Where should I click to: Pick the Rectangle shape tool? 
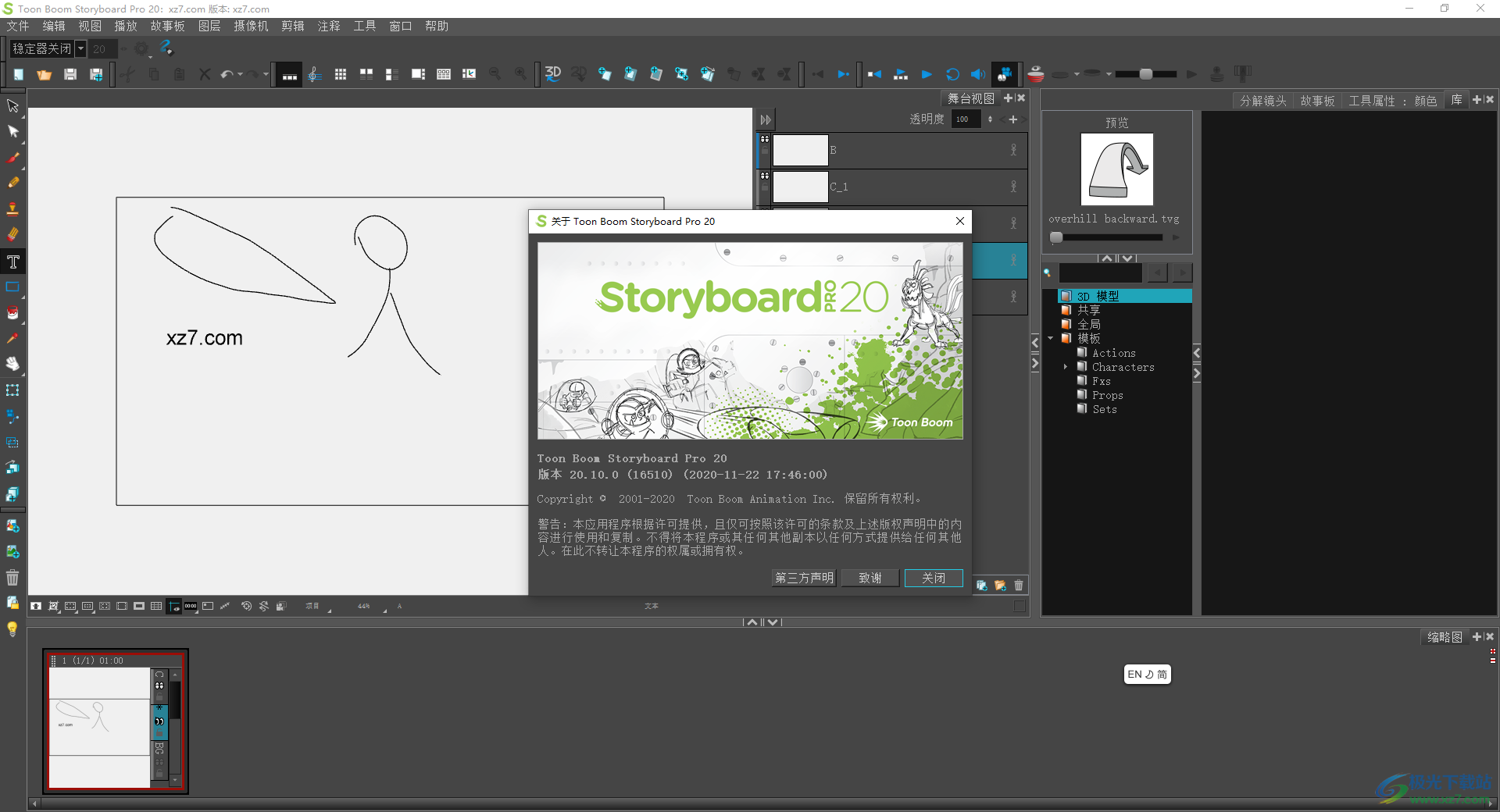click(12, 287)
